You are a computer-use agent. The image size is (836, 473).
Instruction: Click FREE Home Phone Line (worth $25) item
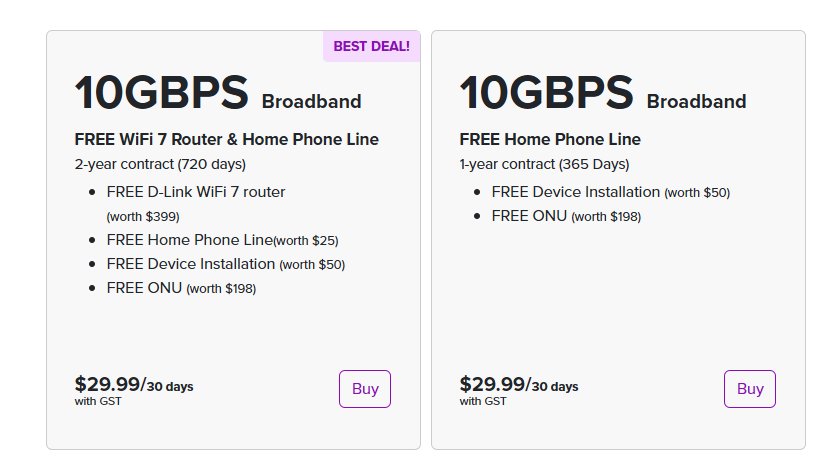click(x=222, y=240)
